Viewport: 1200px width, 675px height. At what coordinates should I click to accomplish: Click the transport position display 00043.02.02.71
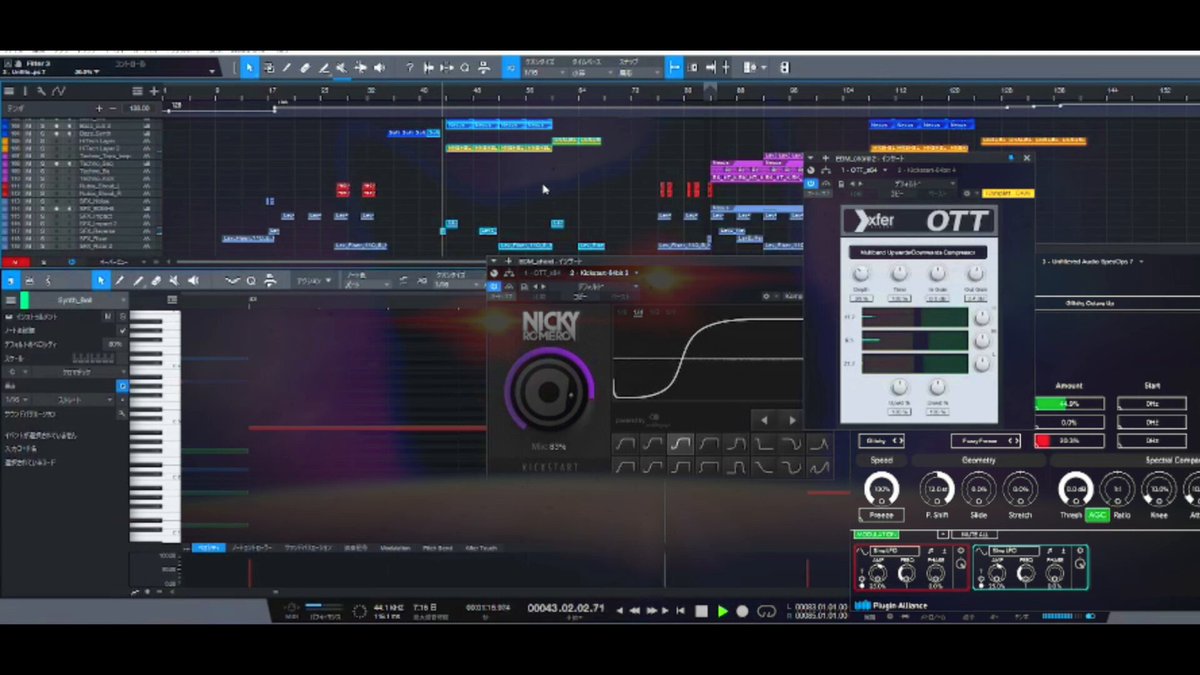(x=564, y=609)
